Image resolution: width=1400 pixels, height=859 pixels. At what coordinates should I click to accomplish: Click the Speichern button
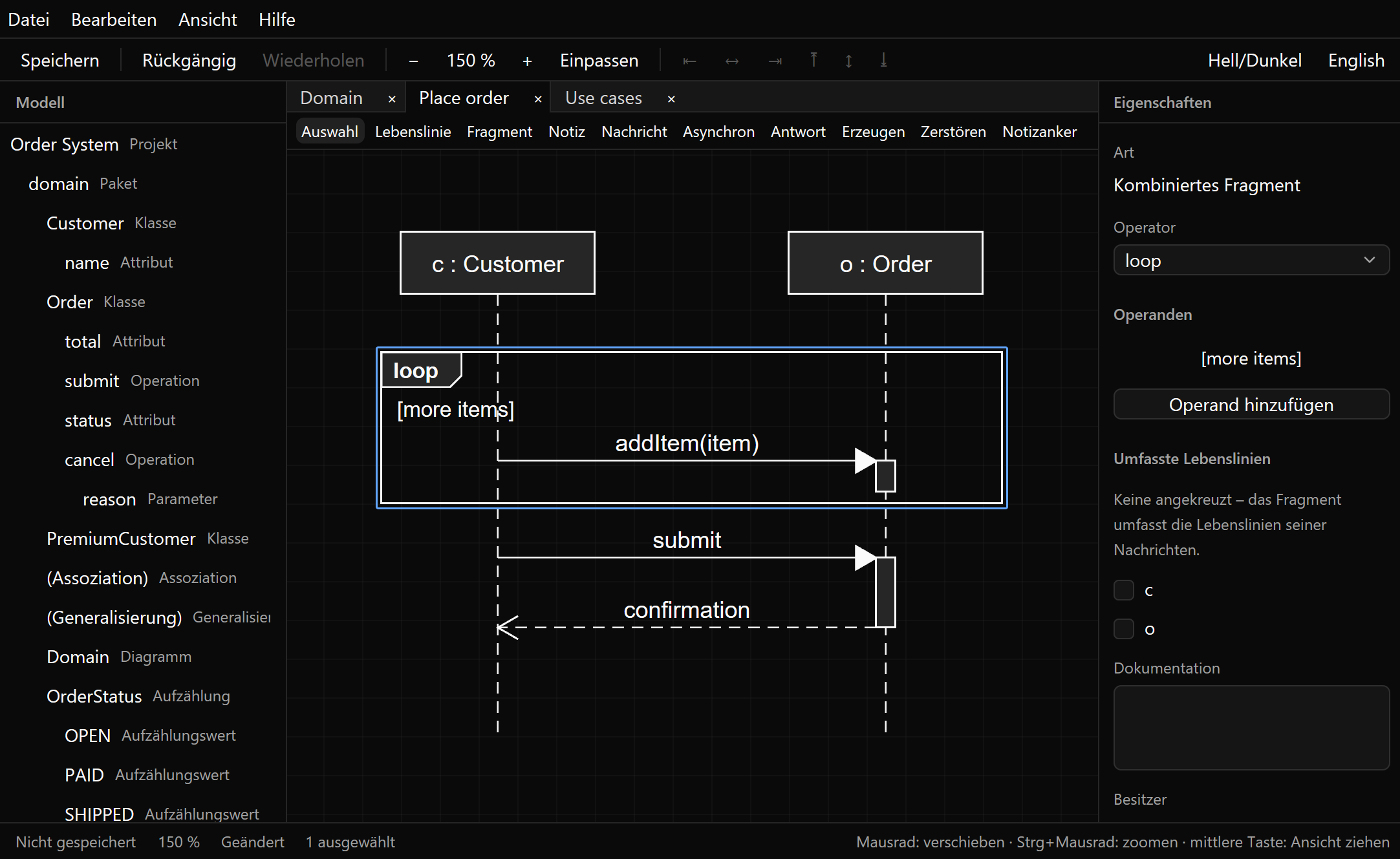click(x=60, y=61)
